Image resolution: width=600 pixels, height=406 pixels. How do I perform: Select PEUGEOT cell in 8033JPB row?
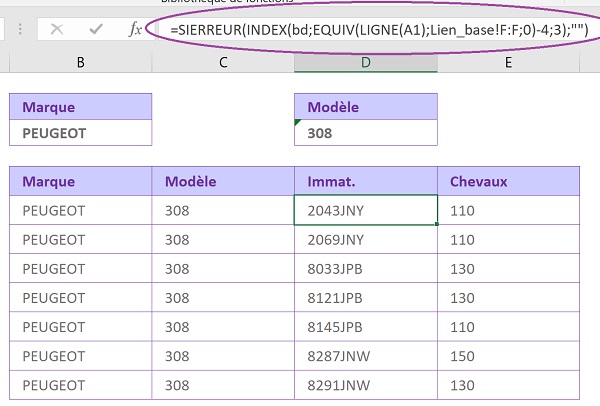(80, 268)
